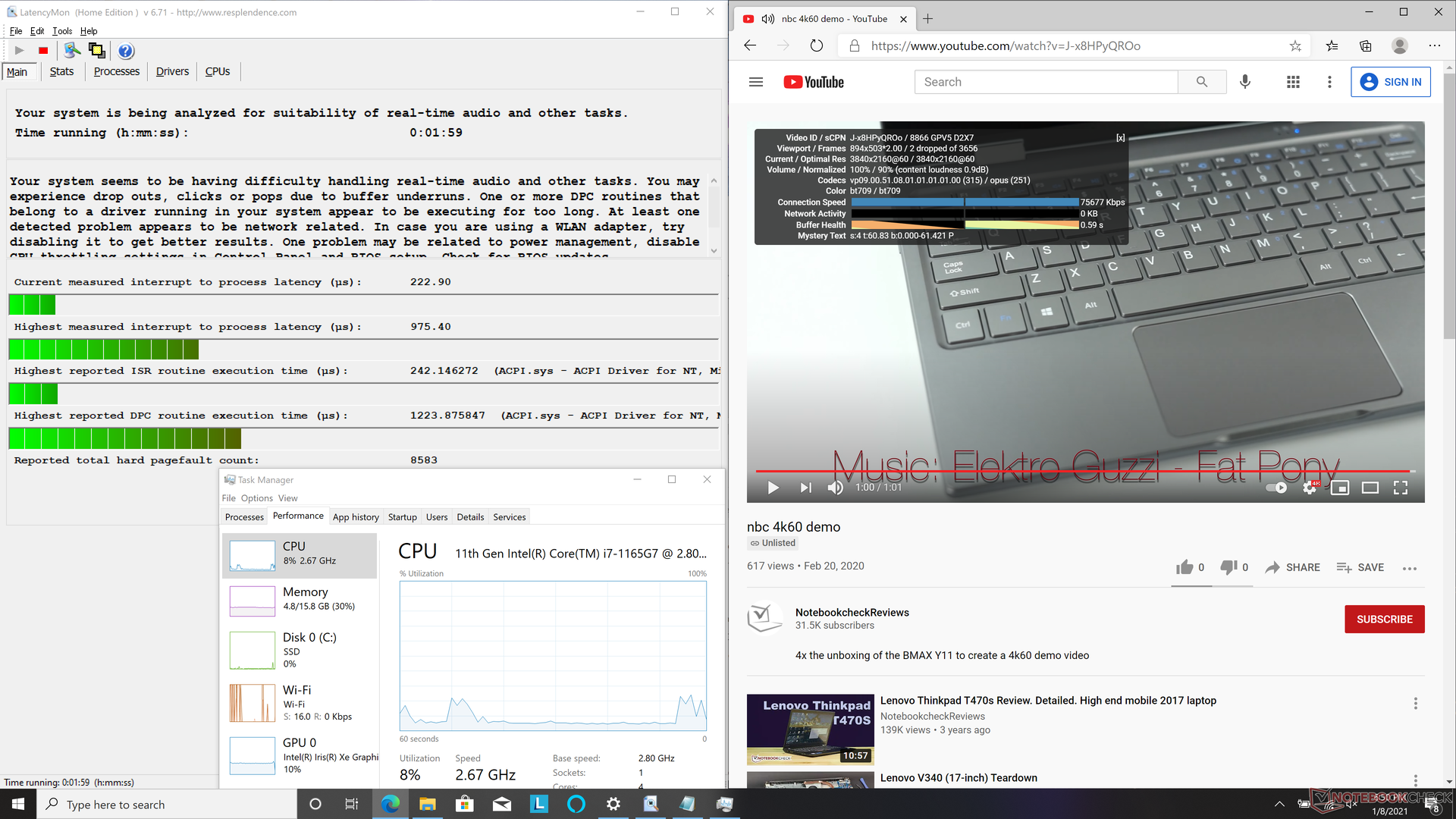Click the thumbs up like icon
1456x819 pixels.
pos(1185,567)
